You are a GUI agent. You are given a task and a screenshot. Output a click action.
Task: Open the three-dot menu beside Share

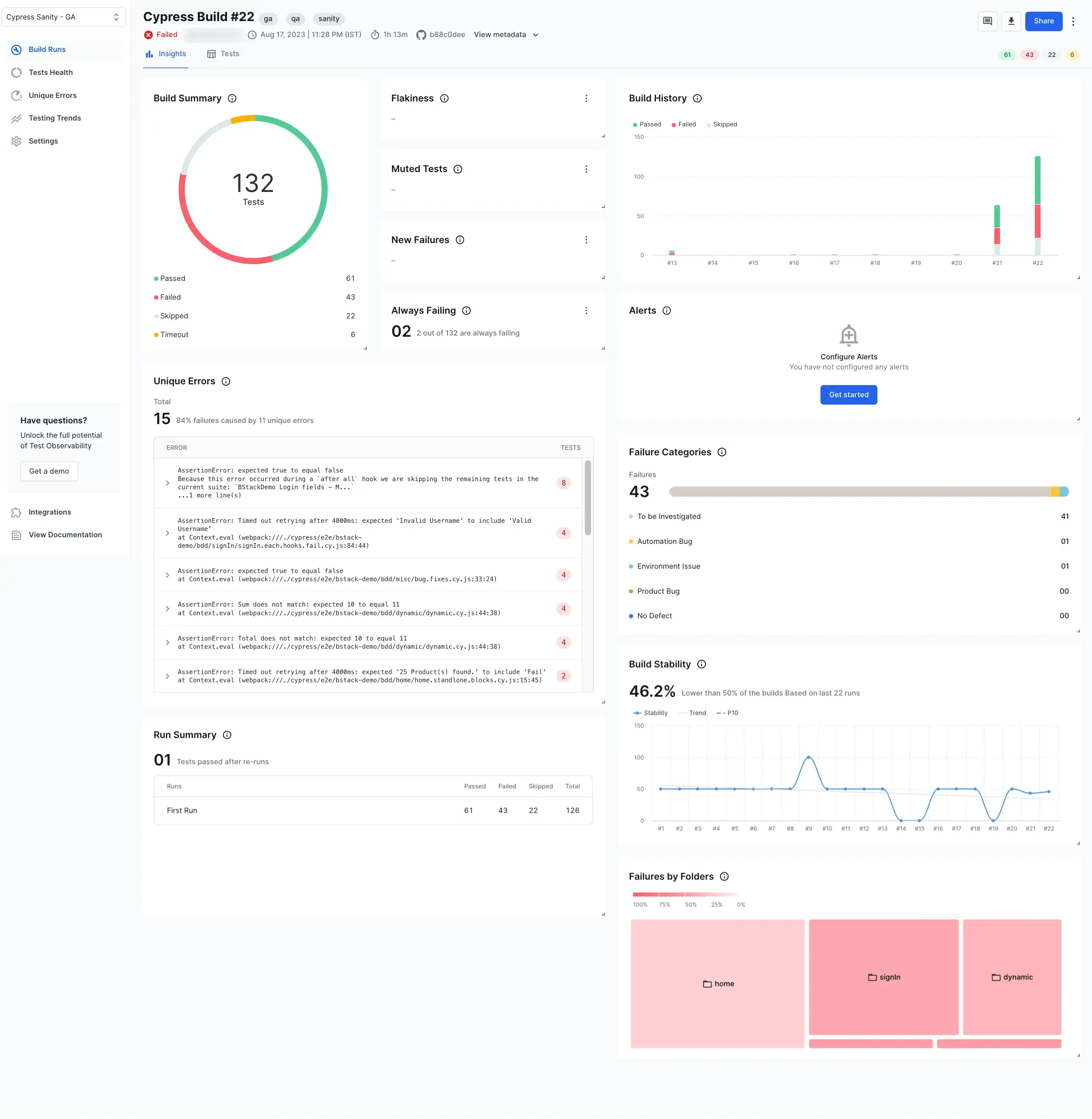coord(1073,21)
